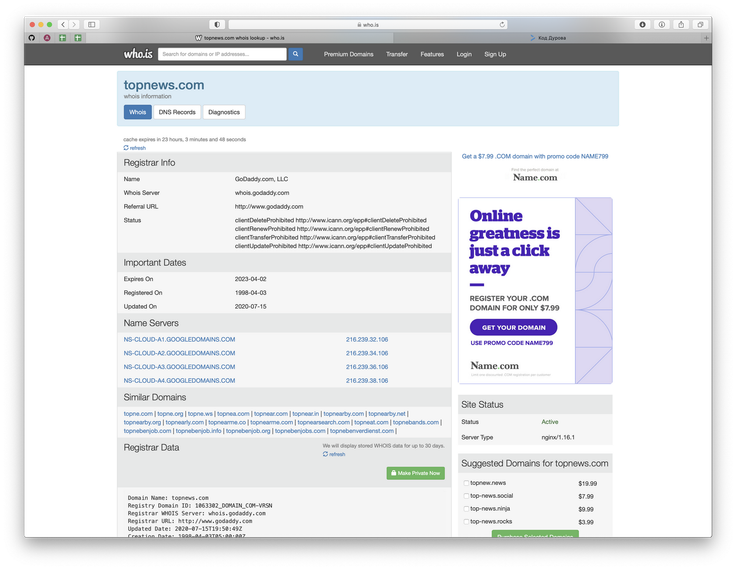Open similar domain topnebands.com
The image size is (736, 569).
416,422
